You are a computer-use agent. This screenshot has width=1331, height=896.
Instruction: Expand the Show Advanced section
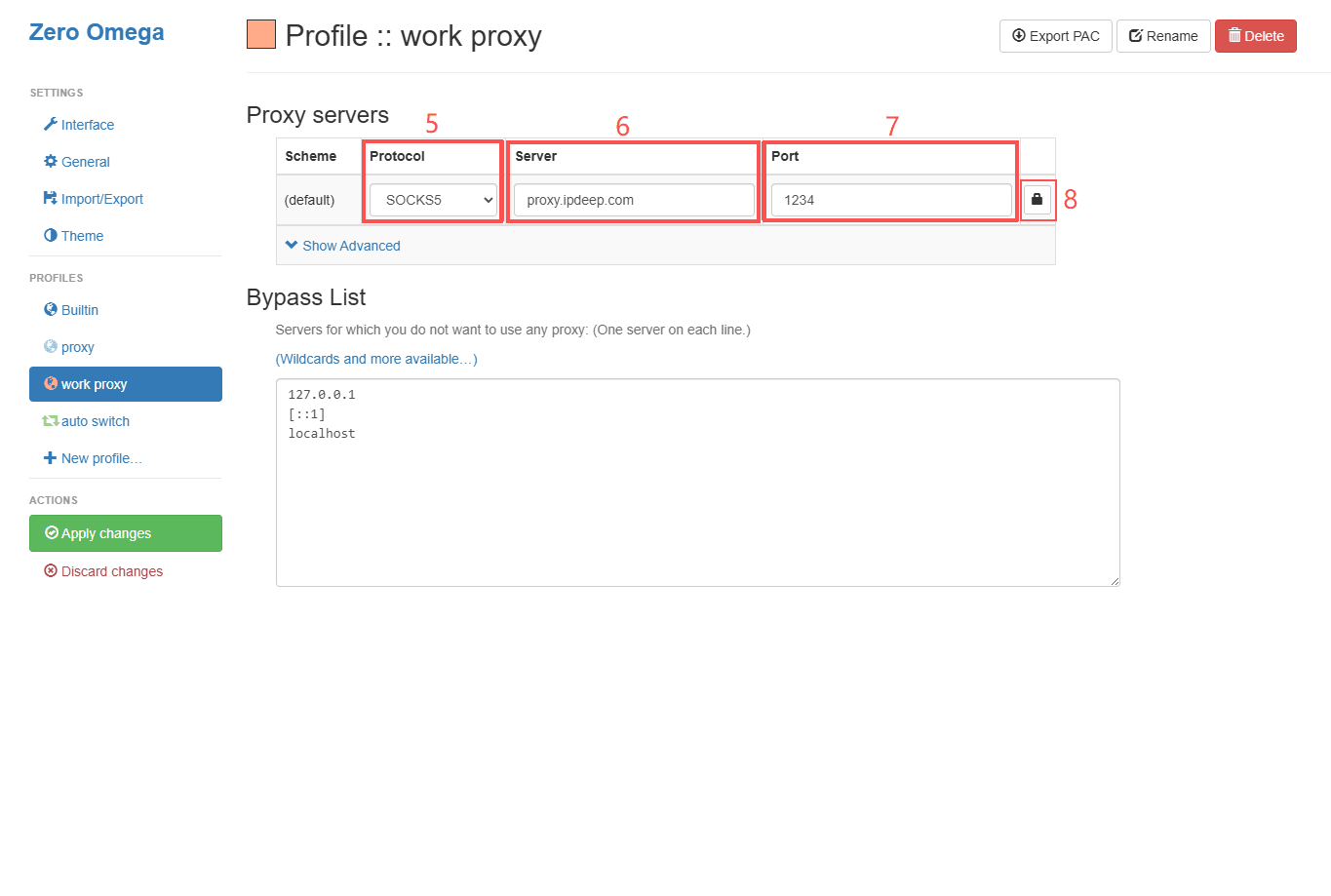click(342, 246)
